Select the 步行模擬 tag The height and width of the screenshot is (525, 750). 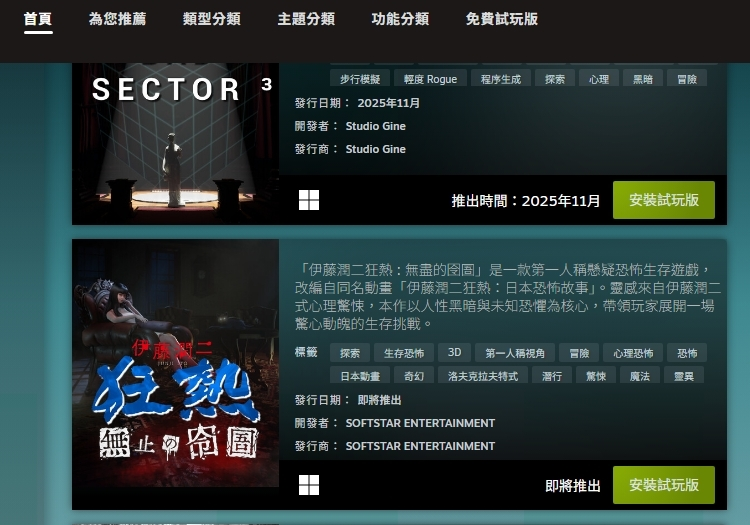(x=360, y=79)
